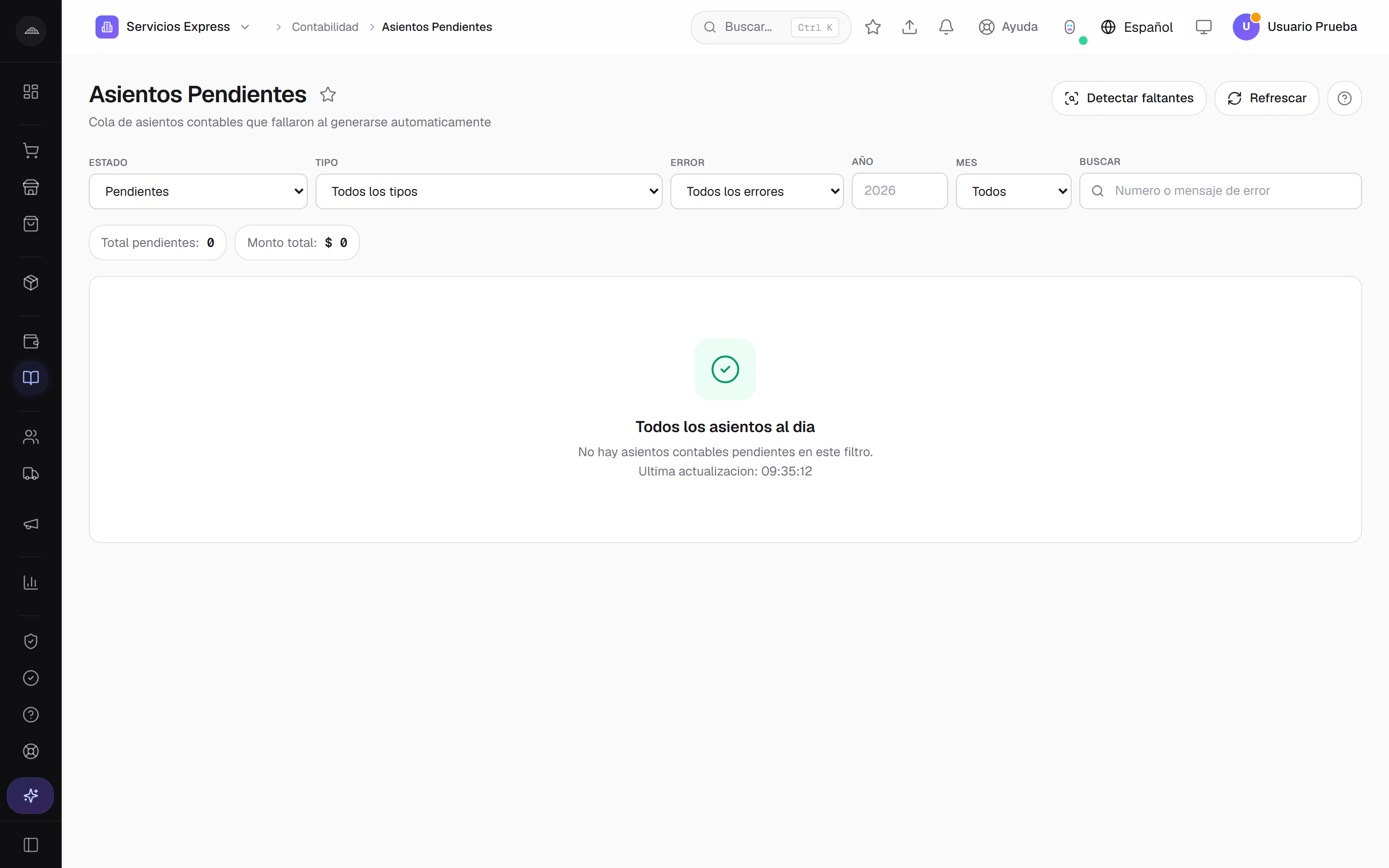Click the Total pendientes counter chip

[157, 242]
